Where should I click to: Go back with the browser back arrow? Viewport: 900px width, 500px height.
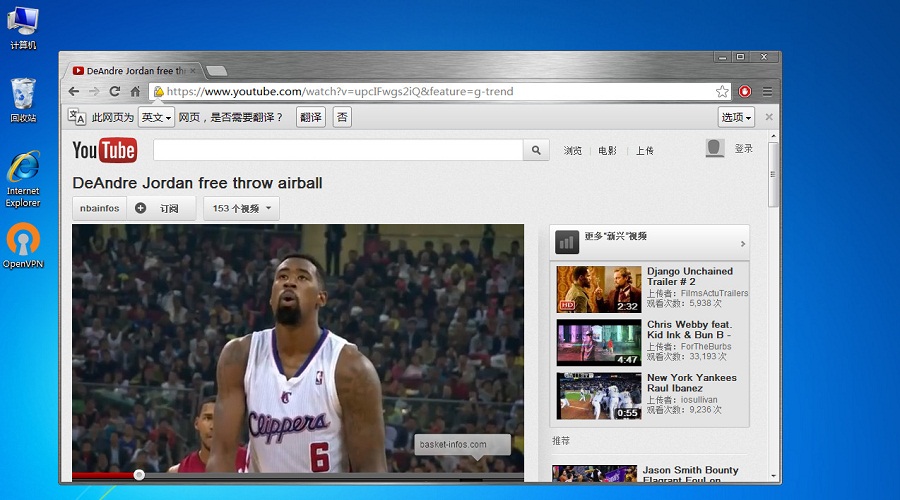coord(73,91)
